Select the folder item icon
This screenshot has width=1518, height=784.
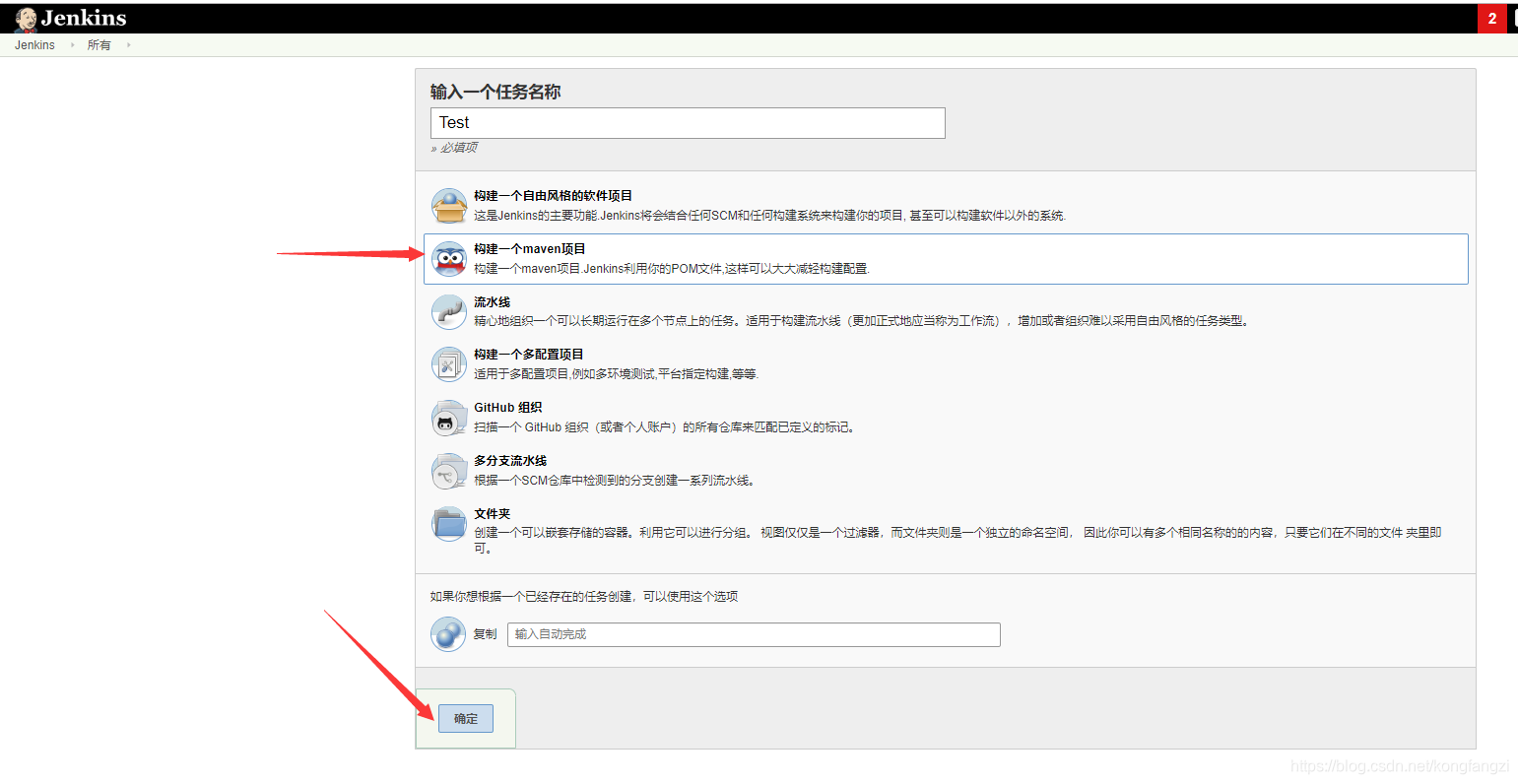pos(449,524)
